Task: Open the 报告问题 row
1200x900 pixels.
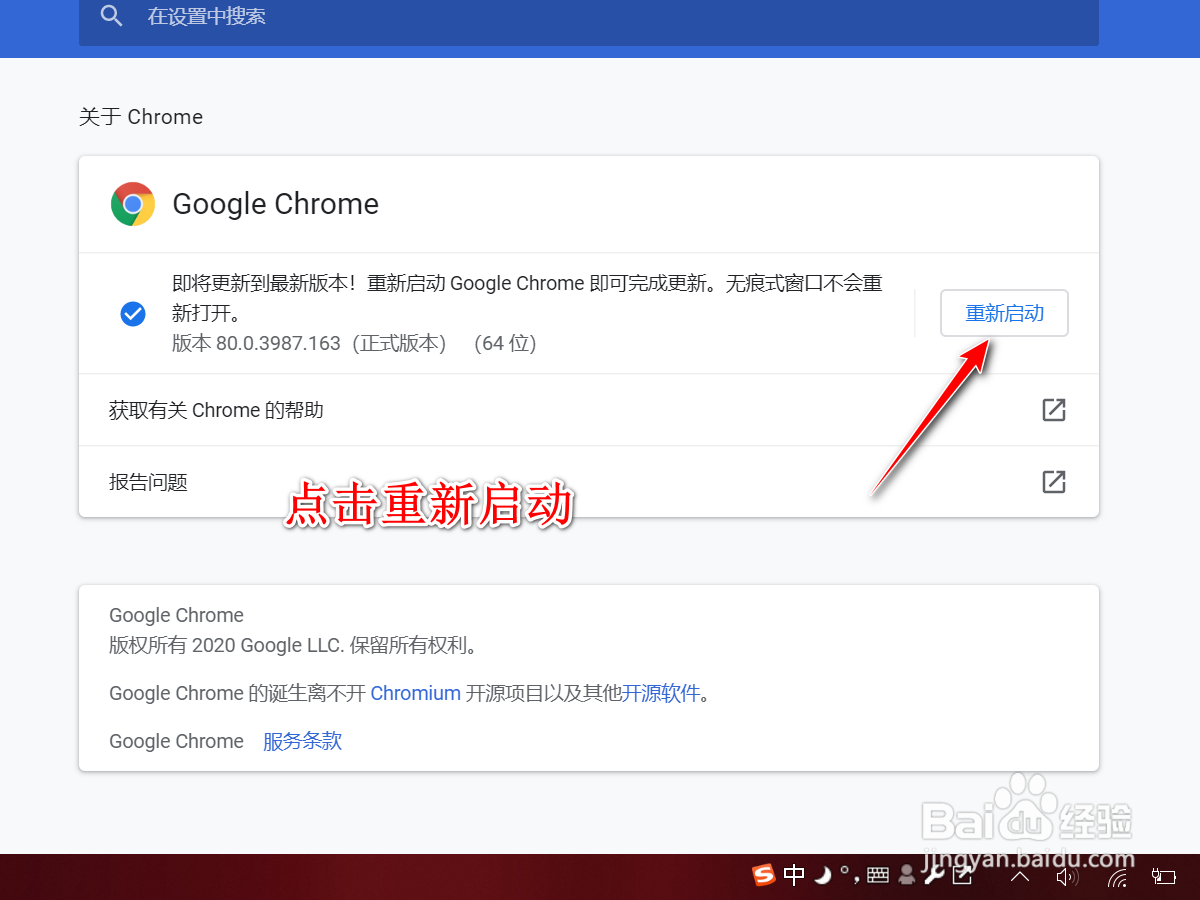Action: 589,482
